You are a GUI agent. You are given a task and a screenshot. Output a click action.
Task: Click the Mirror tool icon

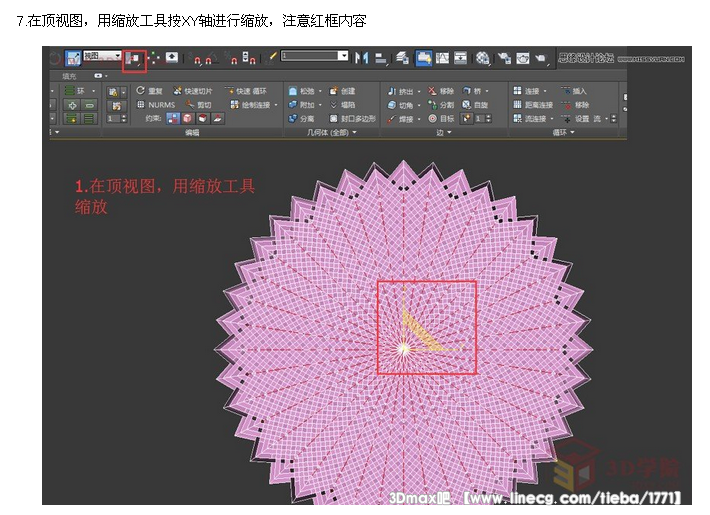(361, 58)
